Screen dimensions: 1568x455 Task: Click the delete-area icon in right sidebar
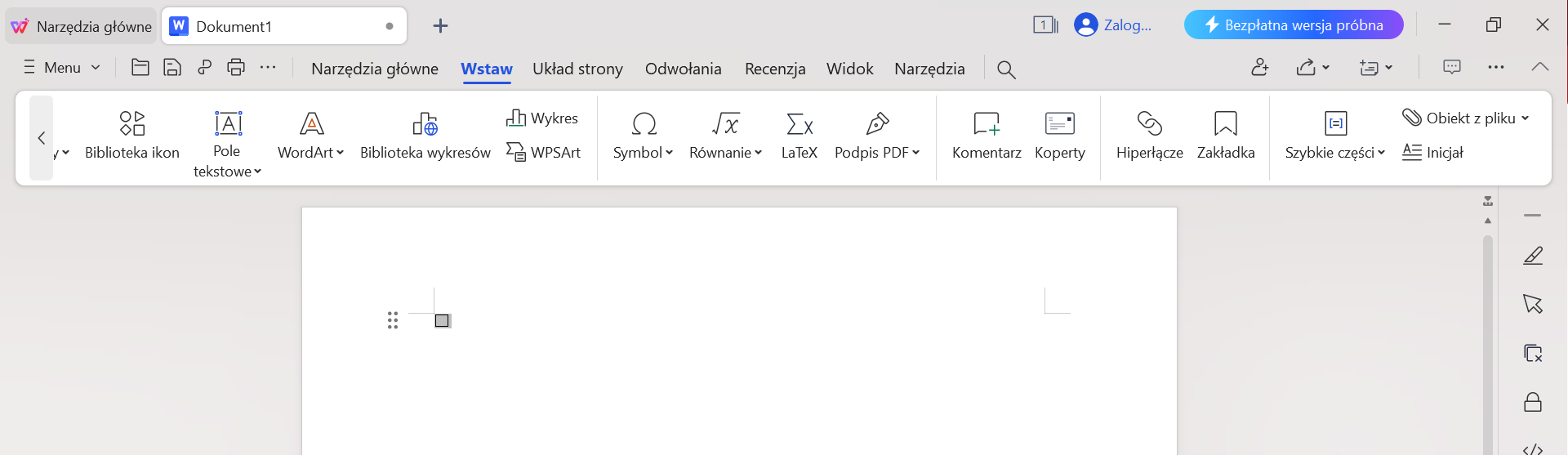1533,353
